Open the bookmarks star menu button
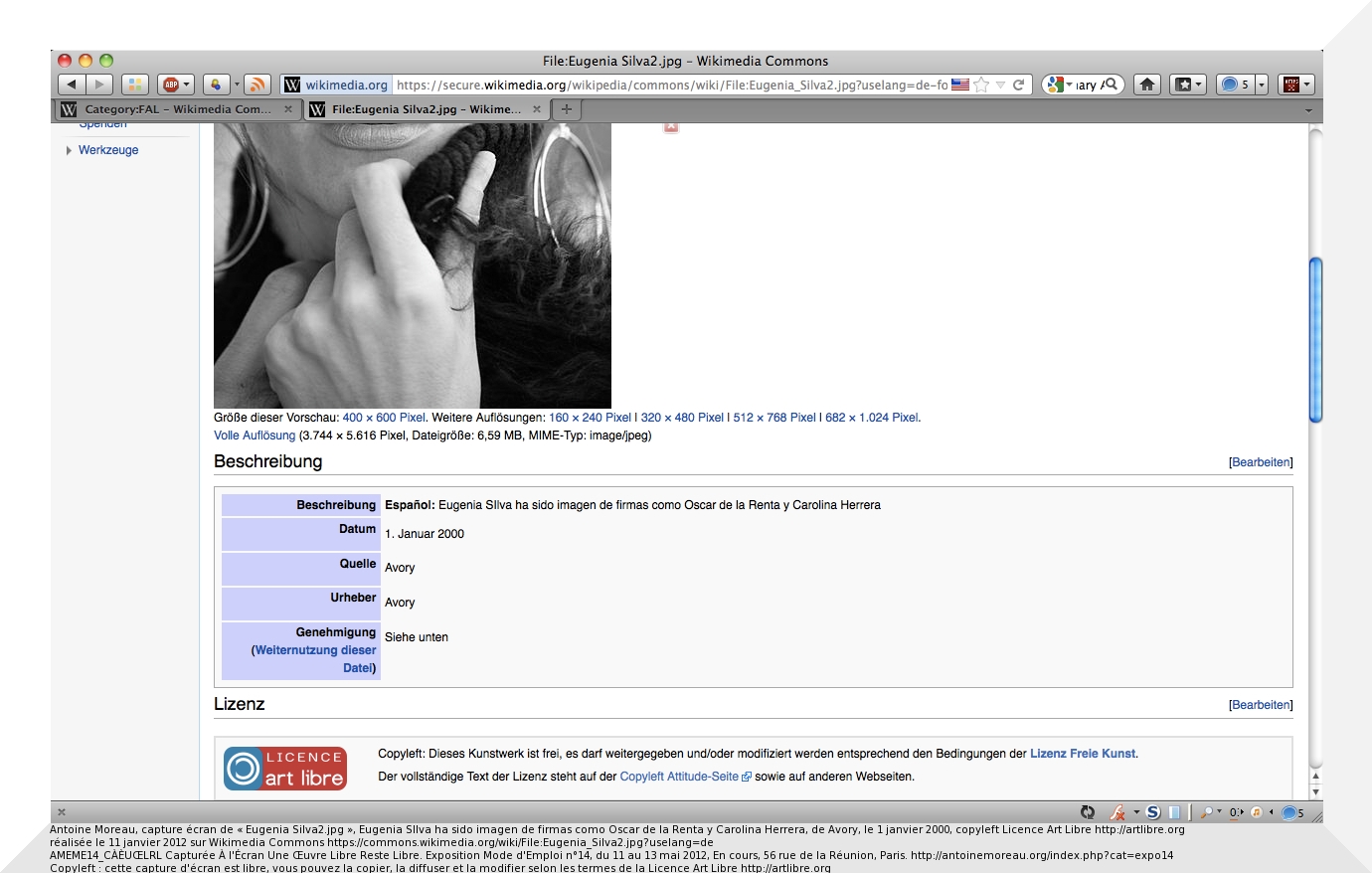 (1187, 85)
